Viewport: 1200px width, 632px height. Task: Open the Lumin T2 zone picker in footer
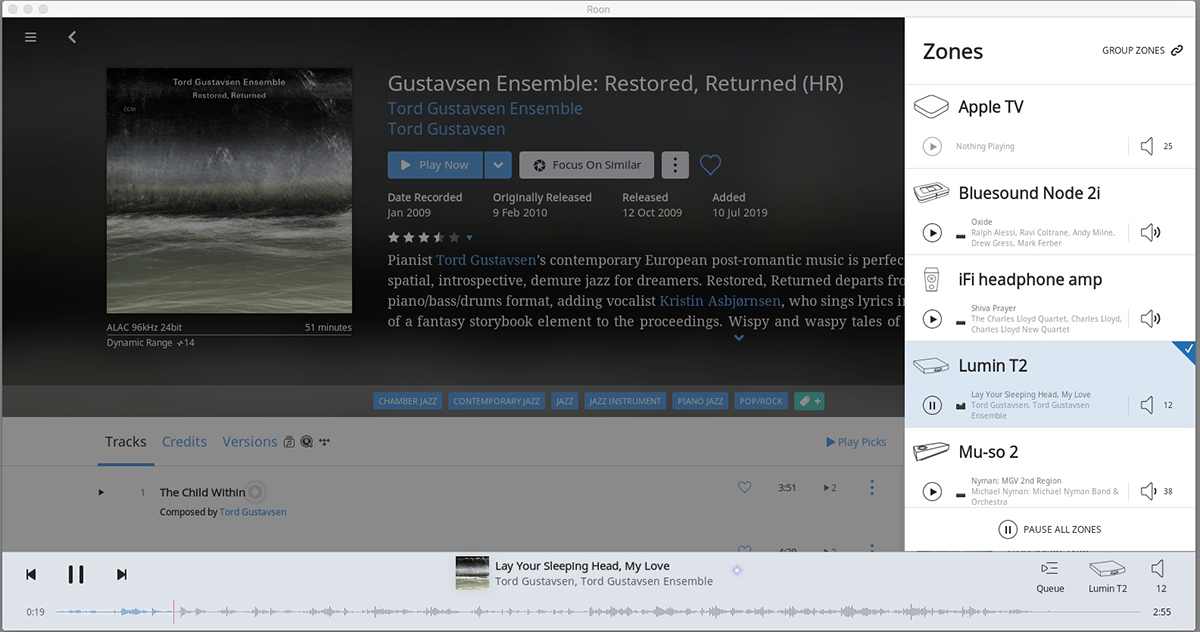pos(1107,577)
